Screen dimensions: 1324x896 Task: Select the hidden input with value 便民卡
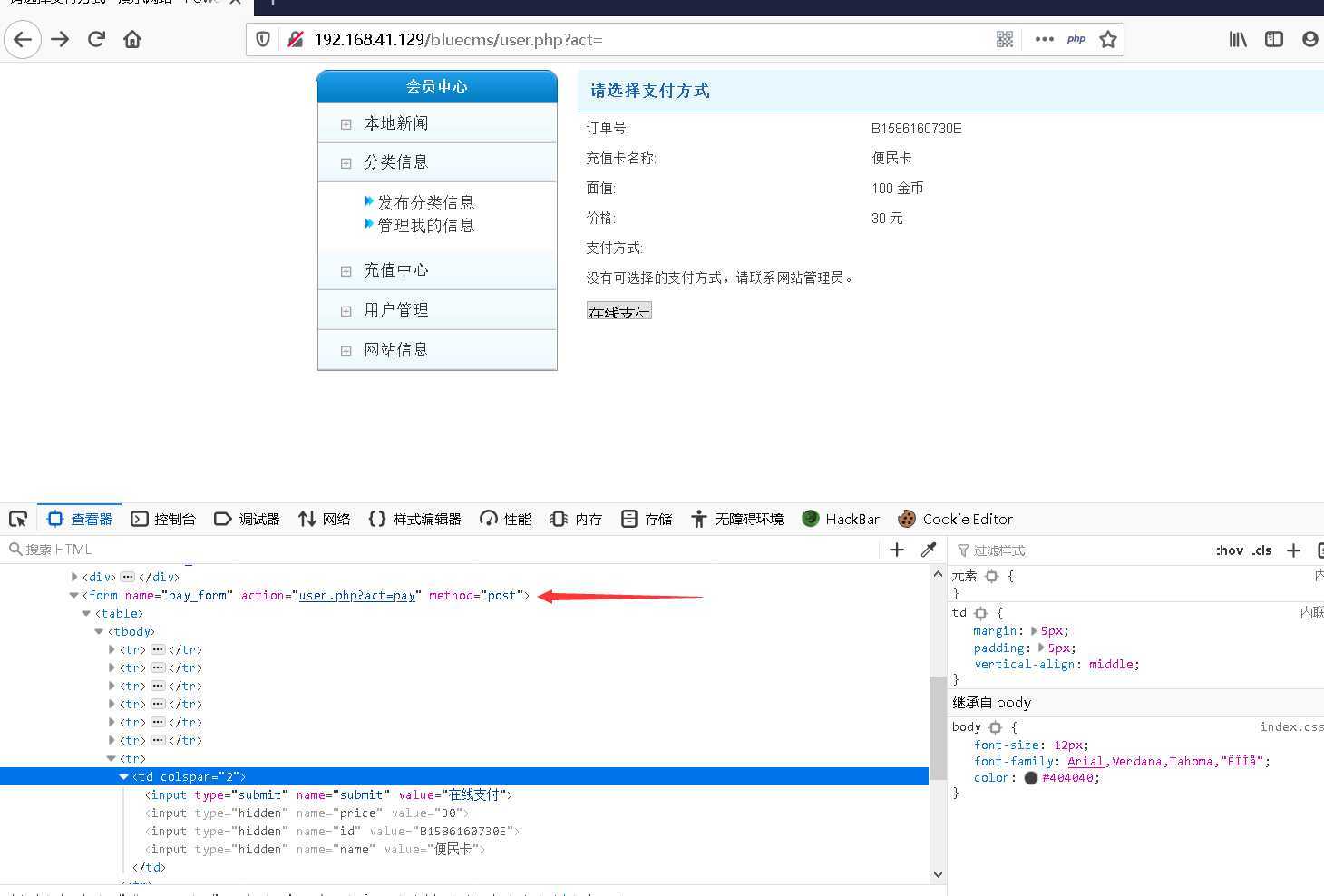[316, 850]
